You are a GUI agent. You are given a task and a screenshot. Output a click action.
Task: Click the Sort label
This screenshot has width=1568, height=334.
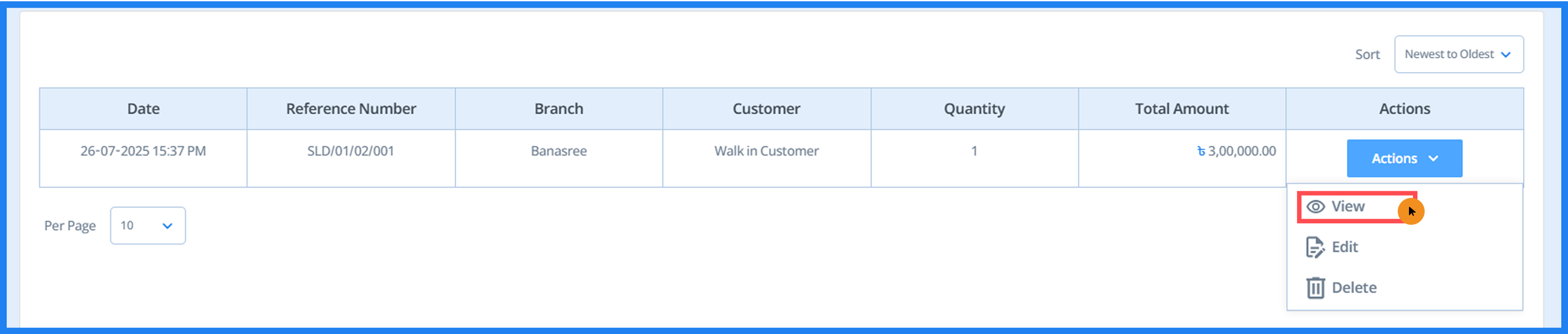pyautogui.click(x=1367, y=54)
